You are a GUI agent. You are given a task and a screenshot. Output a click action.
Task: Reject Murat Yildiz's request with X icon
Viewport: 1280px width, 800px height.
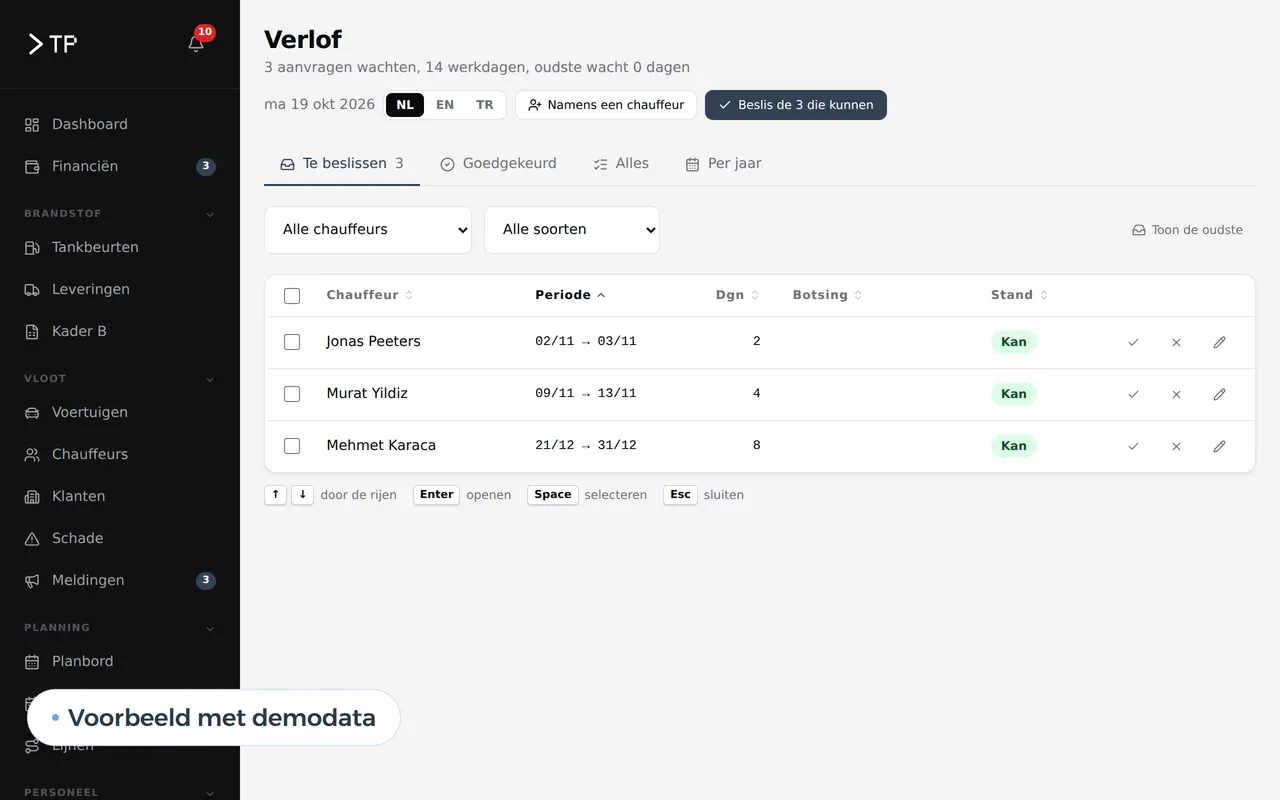coord(1176,394)
